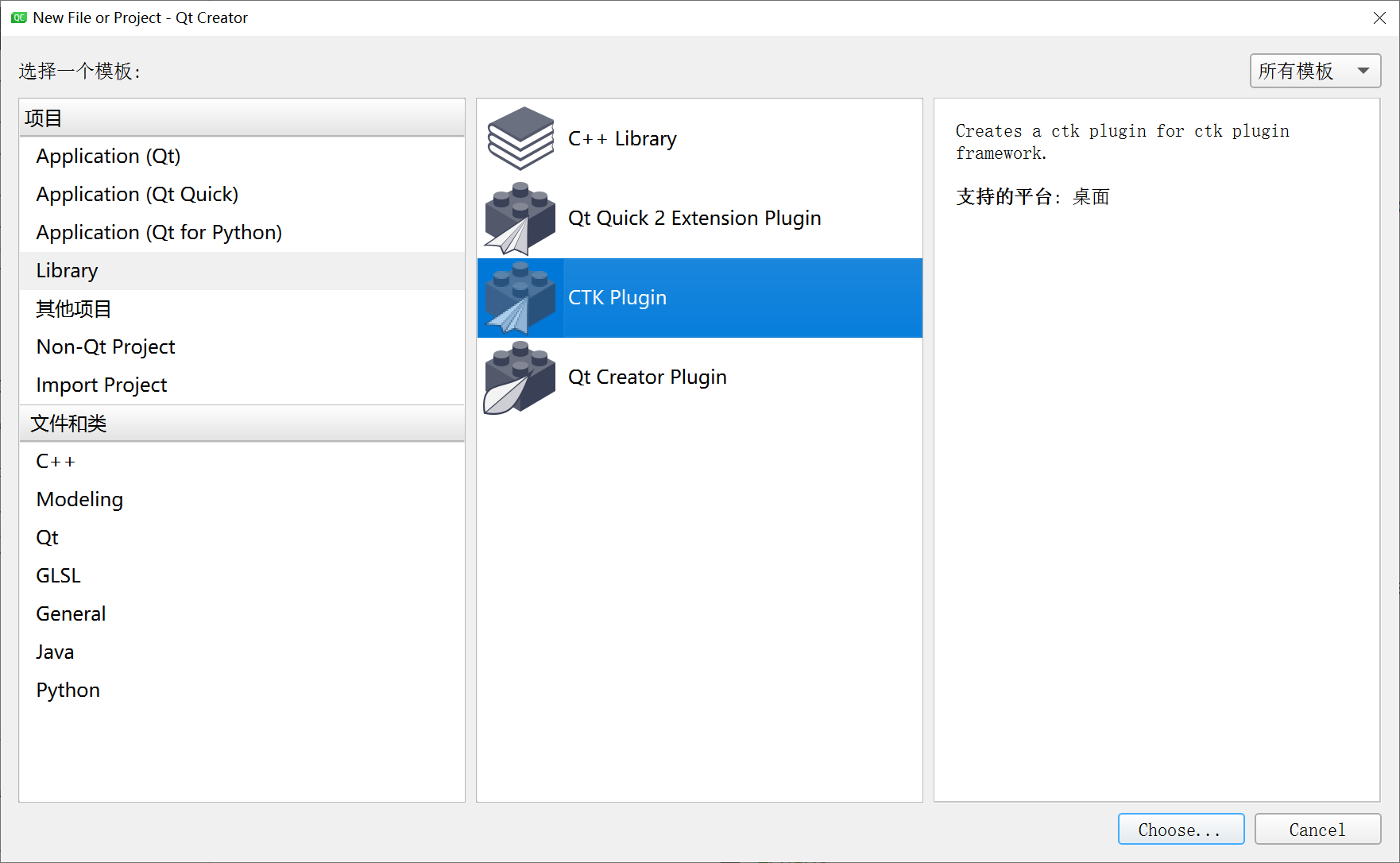Open the Non-Qt Project category

(x=105, y=346)
